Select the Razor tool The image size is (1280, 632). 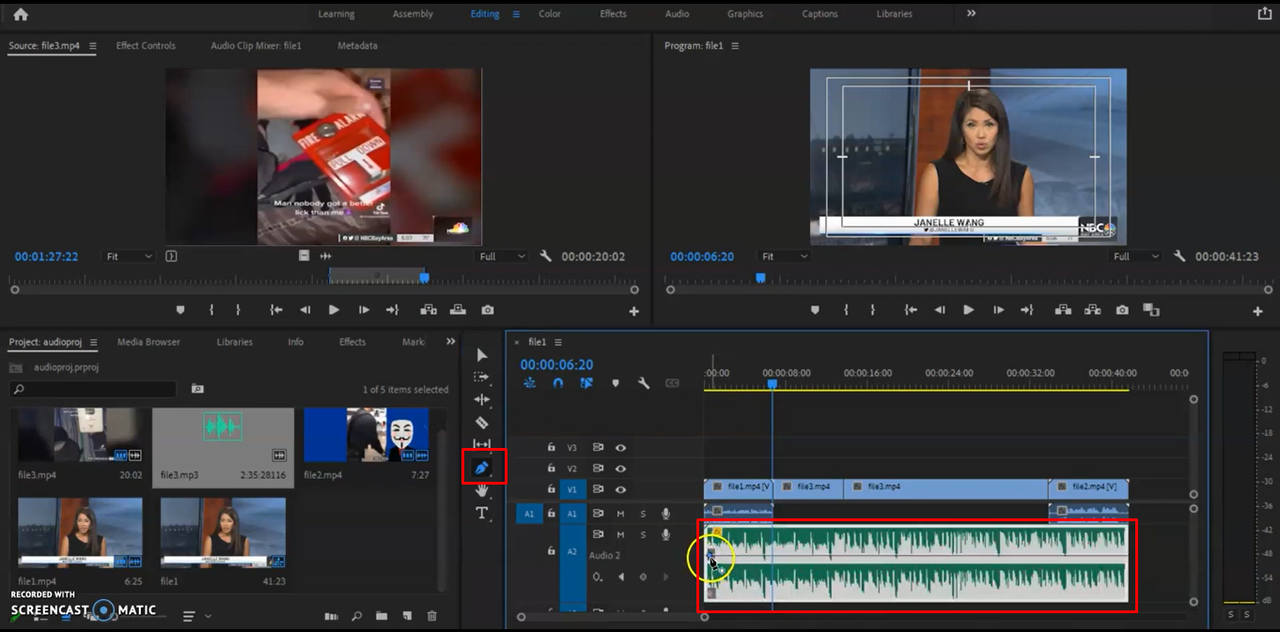[x=482, y=422]
